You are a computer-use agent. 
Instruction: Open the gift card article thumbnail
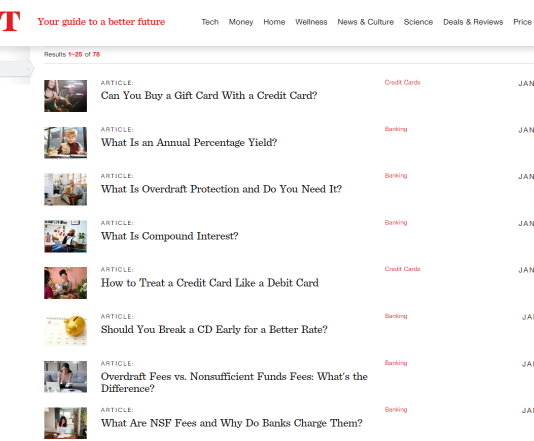point(65,96)
